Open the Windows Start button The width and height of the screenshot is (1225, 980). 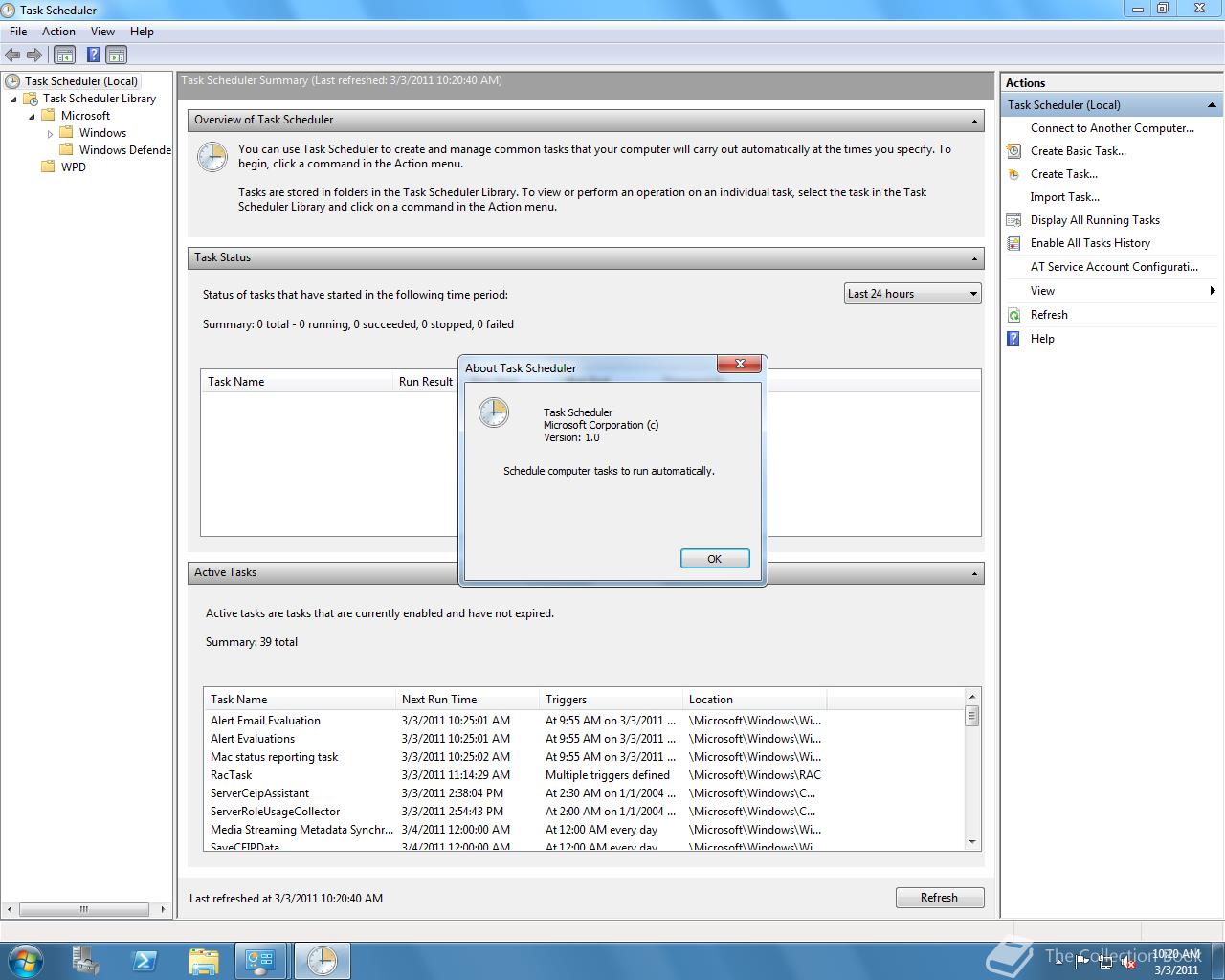(x=25, y=961)
